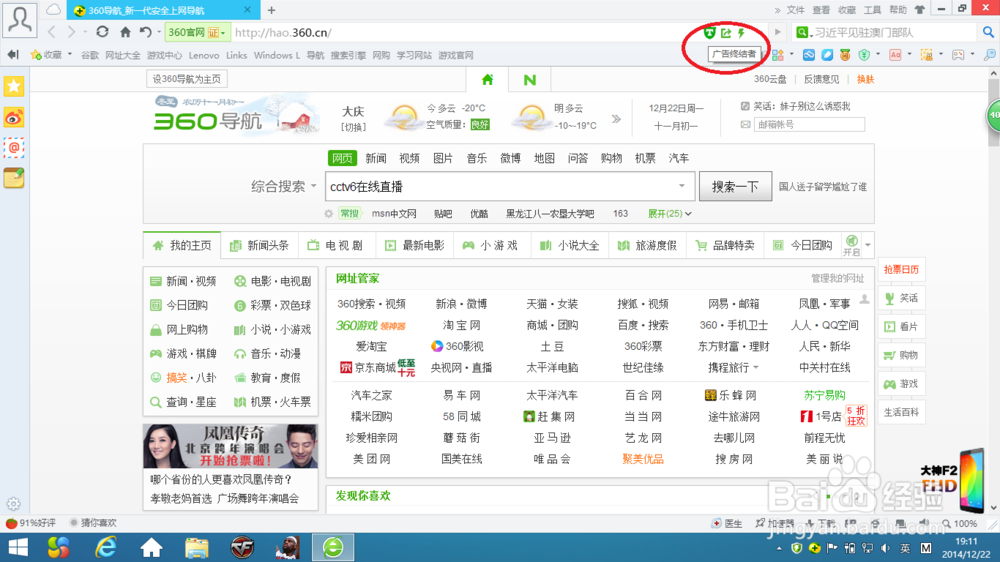The width and height of the screenshot is (1000, 562).
Task: Click the user profile avatar icon
Action: [x=20, y=19]
